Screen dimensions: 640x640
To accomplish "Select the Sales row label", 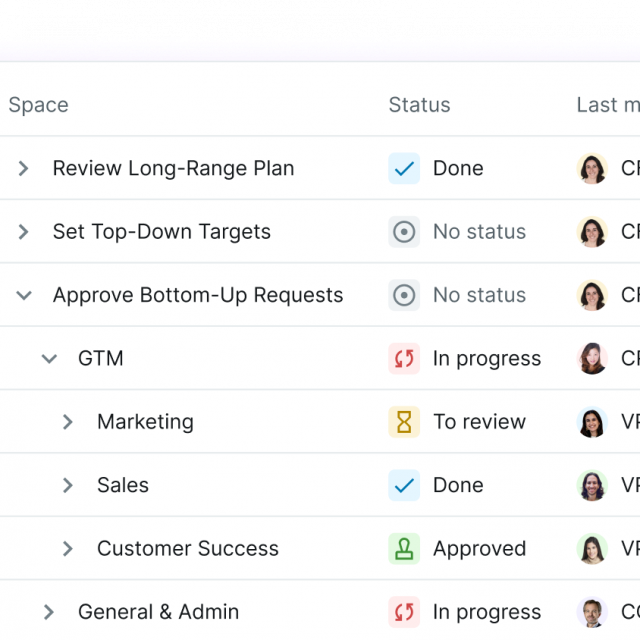I will coord(123,485).
